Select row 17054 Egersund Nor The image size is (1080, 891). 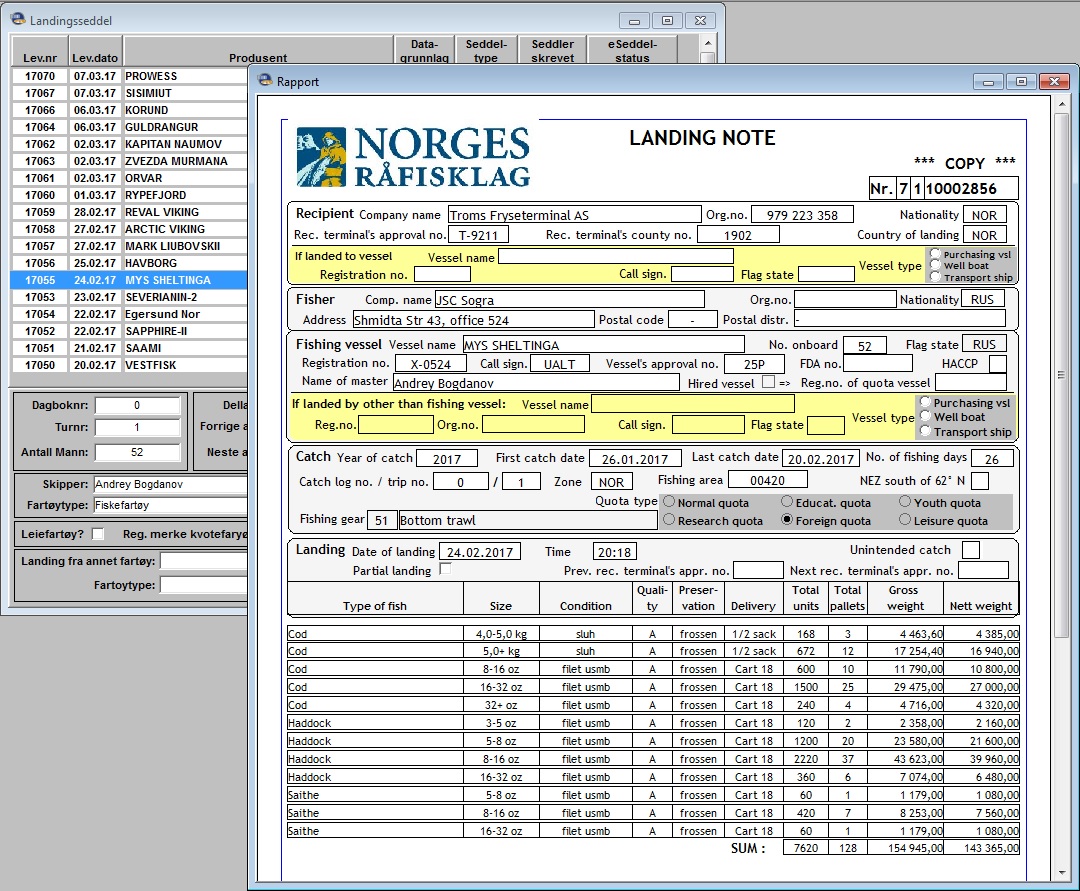pos(129,314)
